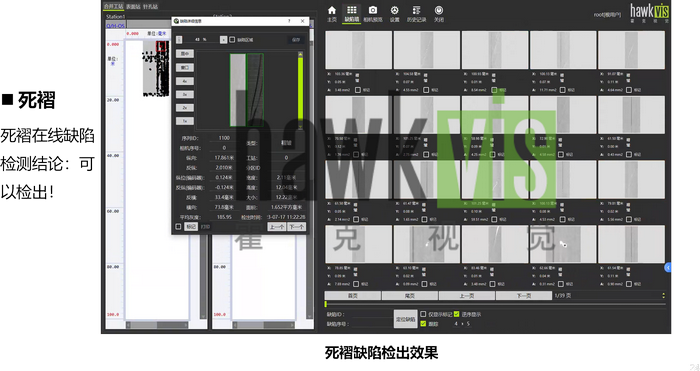Switch to the 合并工站 tab
Image resolution: width=700 pixels, height=371 pixels.
[x=113, y=6]
